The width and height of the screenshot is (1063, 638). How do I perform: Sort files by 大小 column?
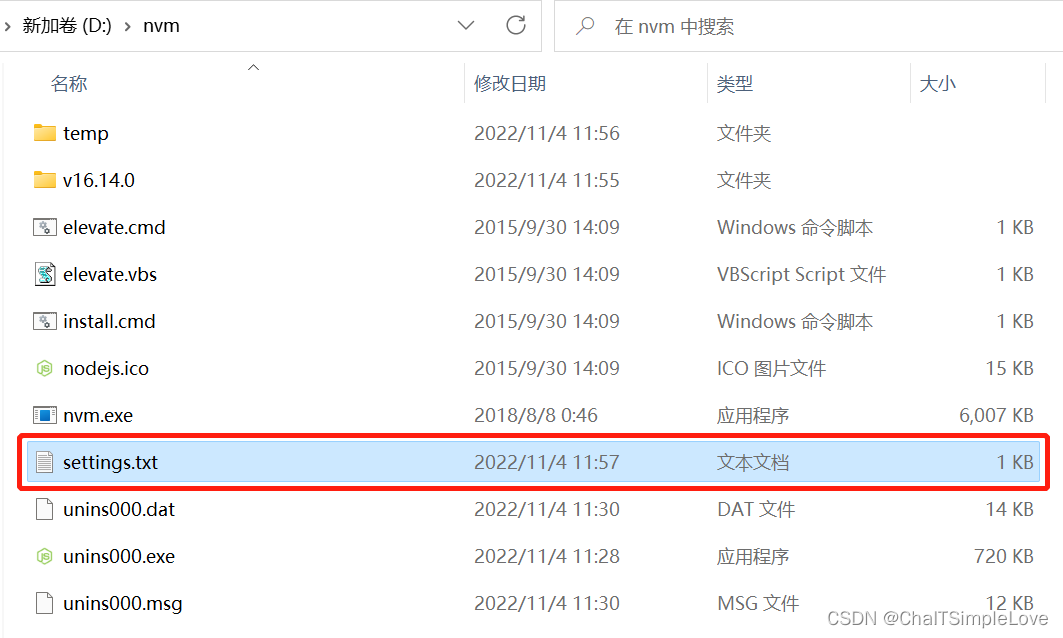tap(938, 83)
